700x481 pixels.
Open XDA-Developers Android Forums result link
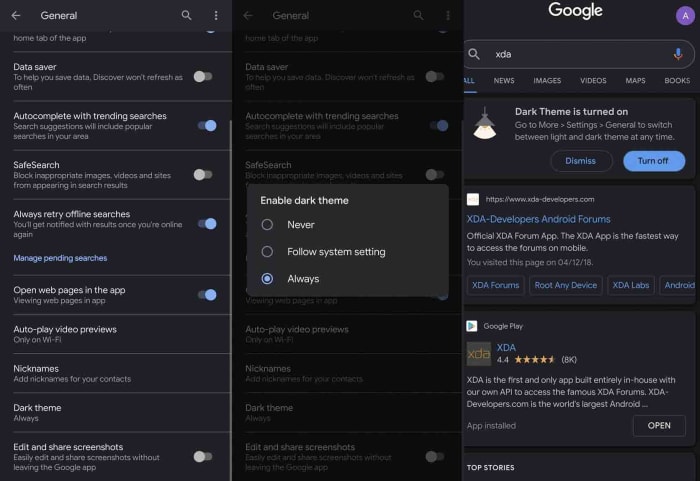click(538, 219)
